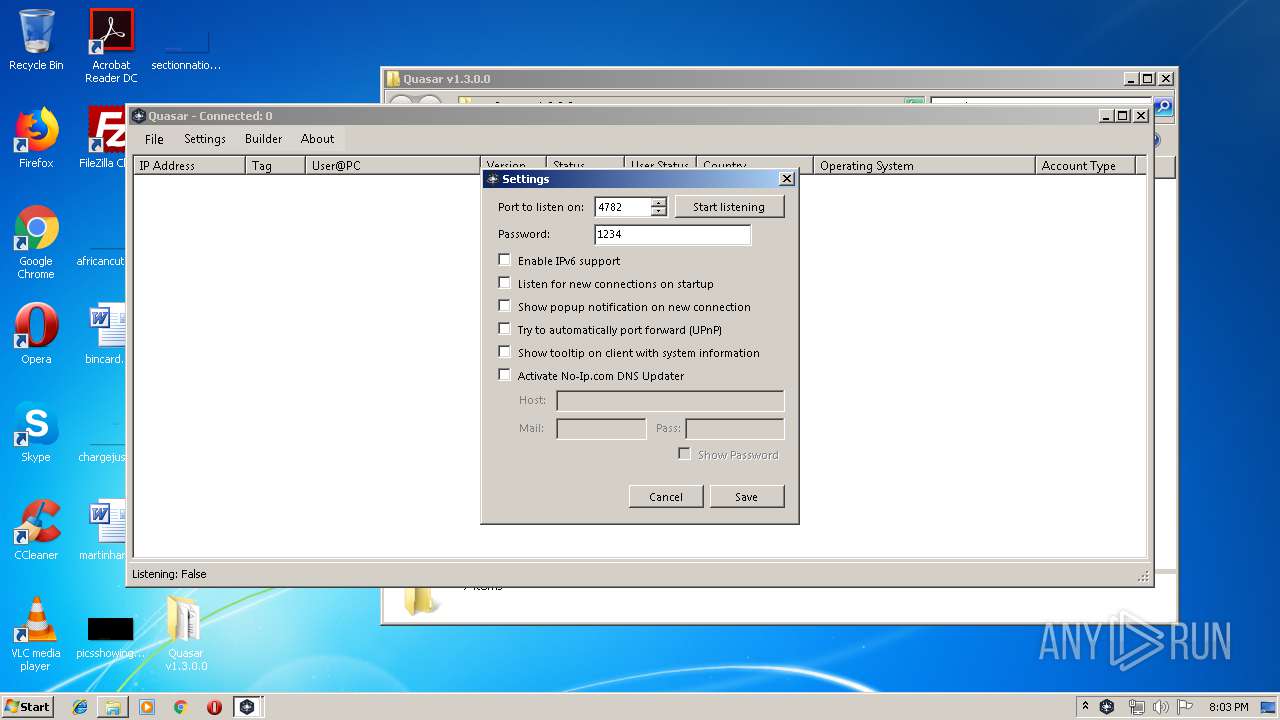Toggle Listen for new connections on startup
This screenshot has width=1280, height=720.
coord(504,283)
